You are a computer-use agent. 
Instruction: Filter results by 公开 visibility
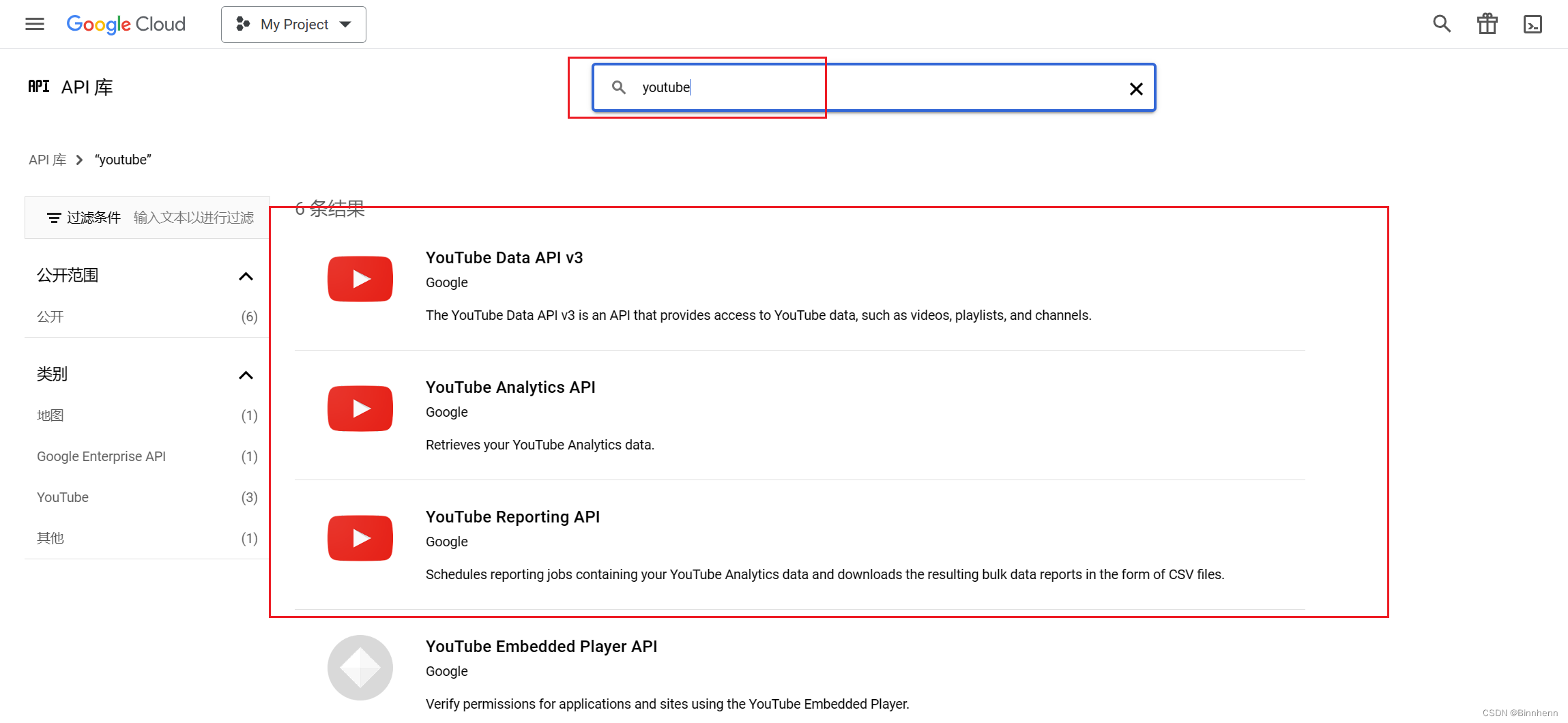50,316
